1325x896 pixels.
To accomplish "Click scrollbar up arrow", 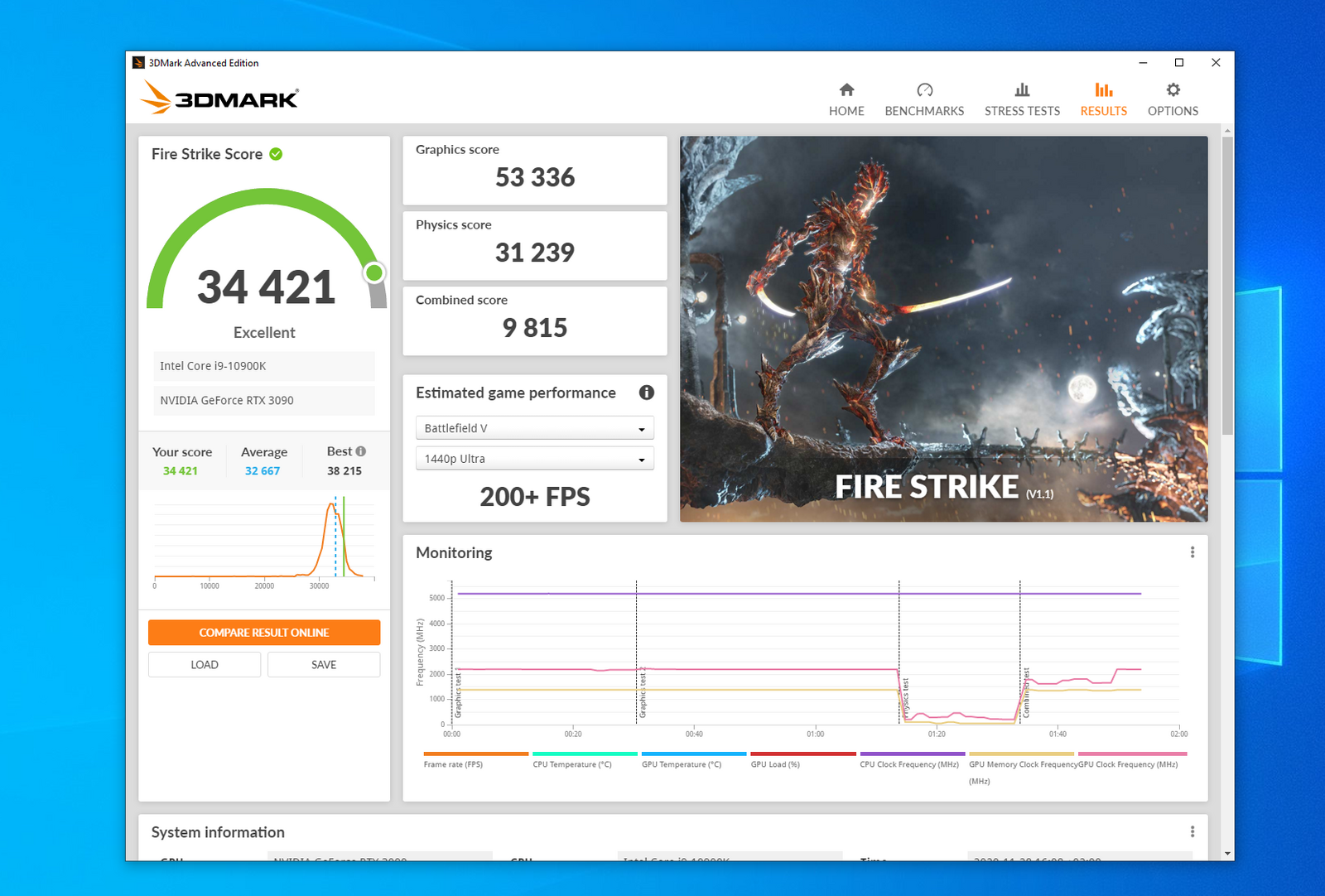I will point(1227,130).
